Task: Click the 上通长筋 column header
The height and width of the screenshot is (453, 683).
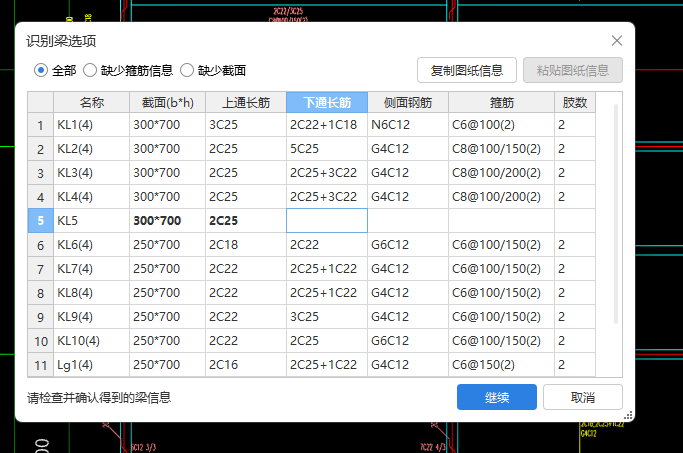Action: 246,102
